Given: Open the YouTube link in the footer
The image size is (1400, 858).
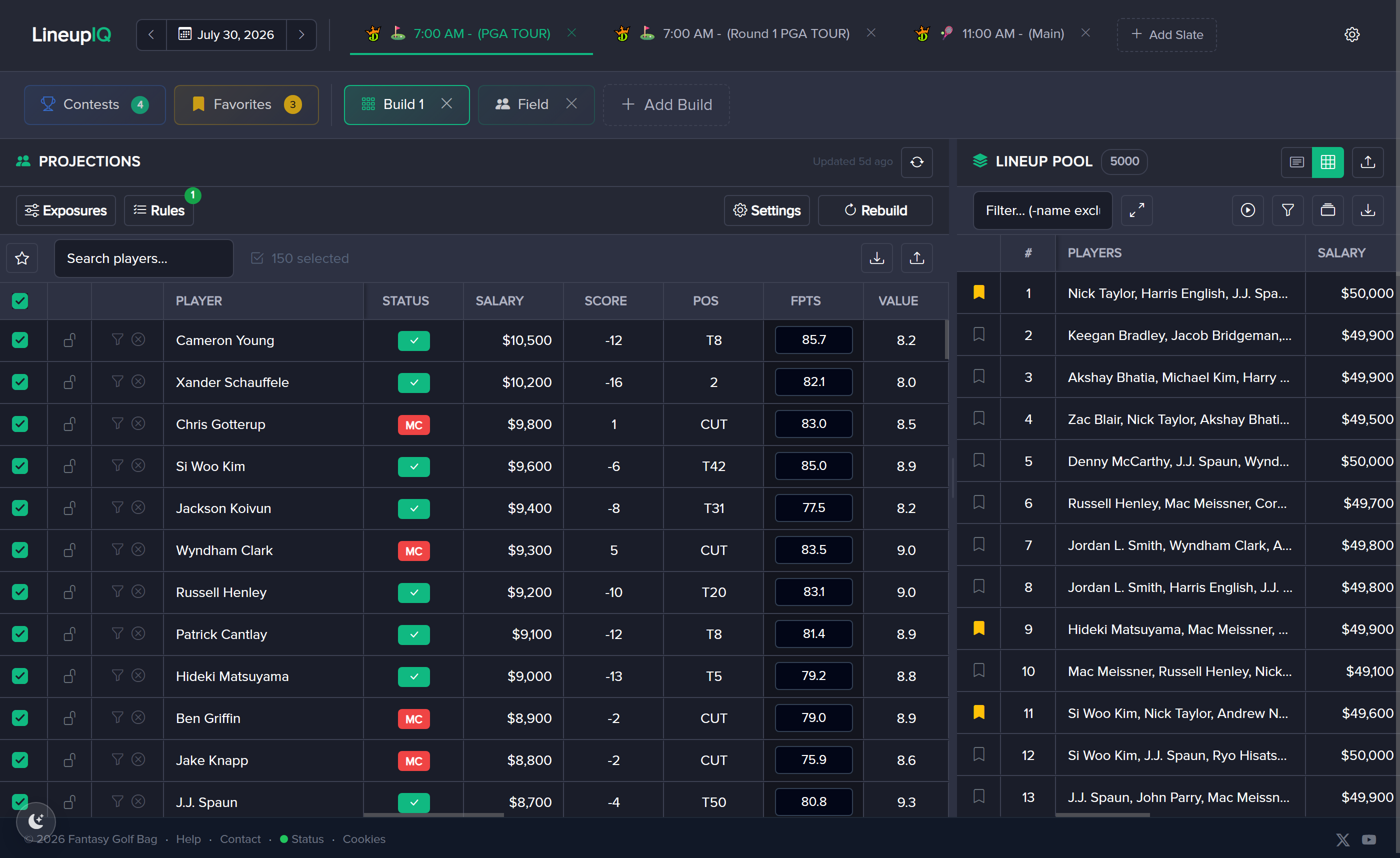Looking at the screenshot, I should coord(1369,839).
